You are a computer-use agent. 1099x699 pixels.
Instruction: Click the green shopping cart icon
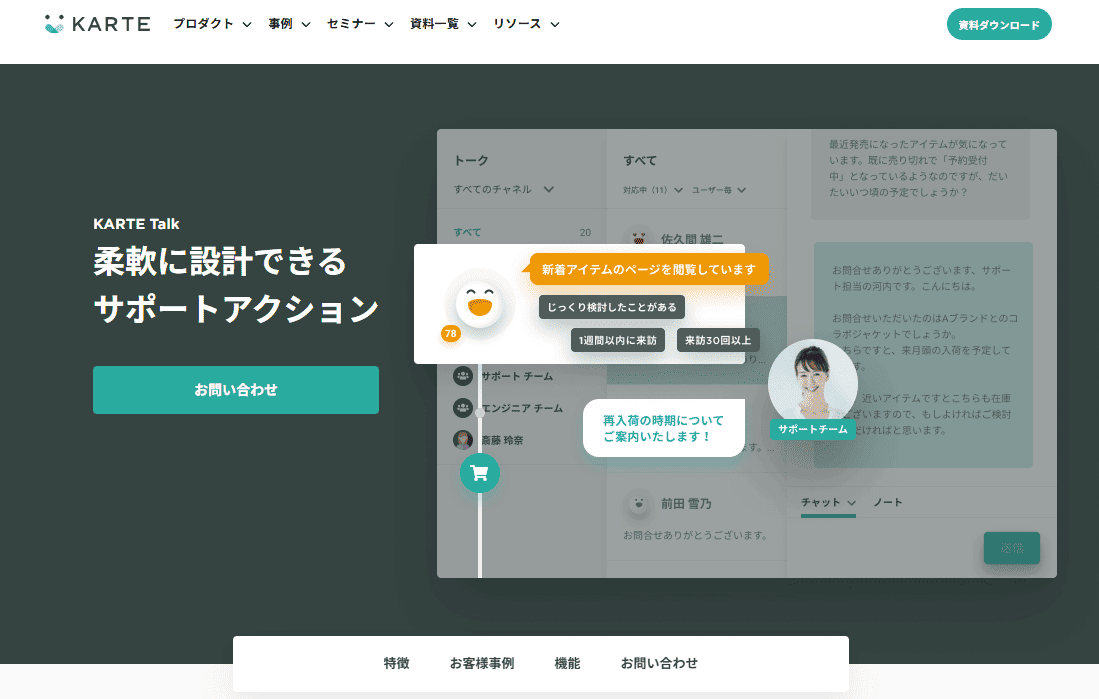[x=479, y=473]
